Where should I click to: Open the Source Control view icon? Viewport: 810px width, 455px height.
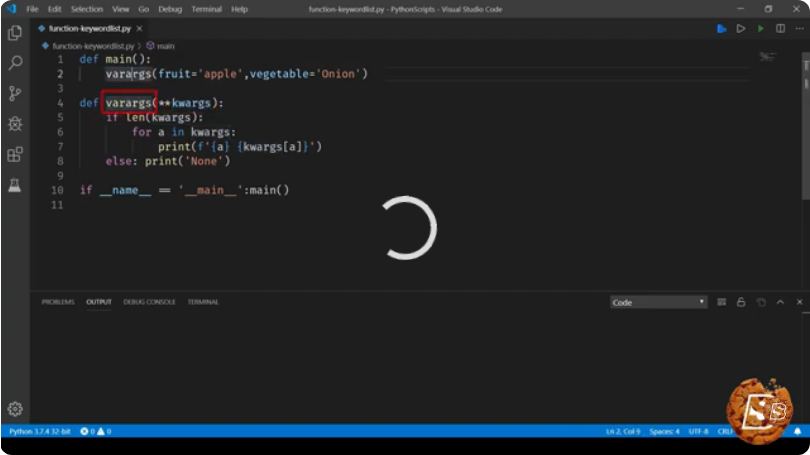[15, 93]
